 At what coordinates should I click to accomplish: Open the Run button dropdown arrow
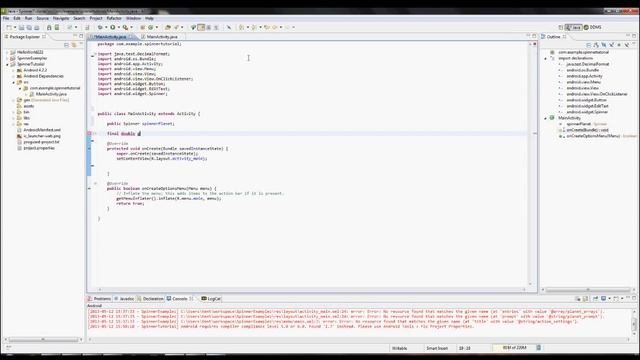pos(119,27)
